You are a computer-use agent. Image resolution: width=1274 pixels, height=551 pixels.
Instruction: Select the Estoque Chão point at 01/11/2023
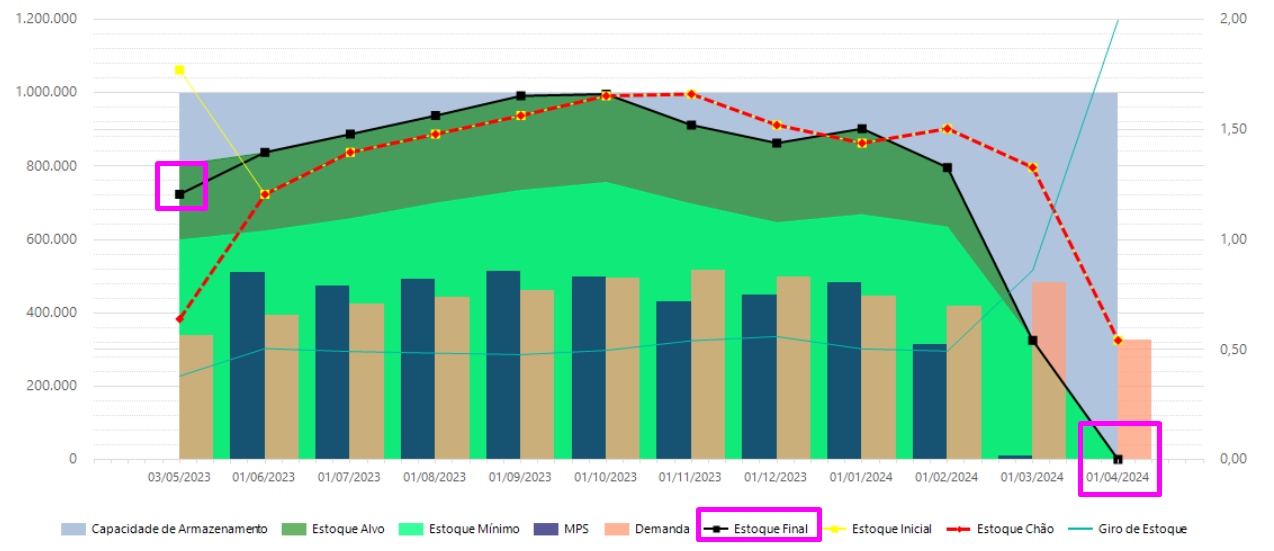coord(691,94)
